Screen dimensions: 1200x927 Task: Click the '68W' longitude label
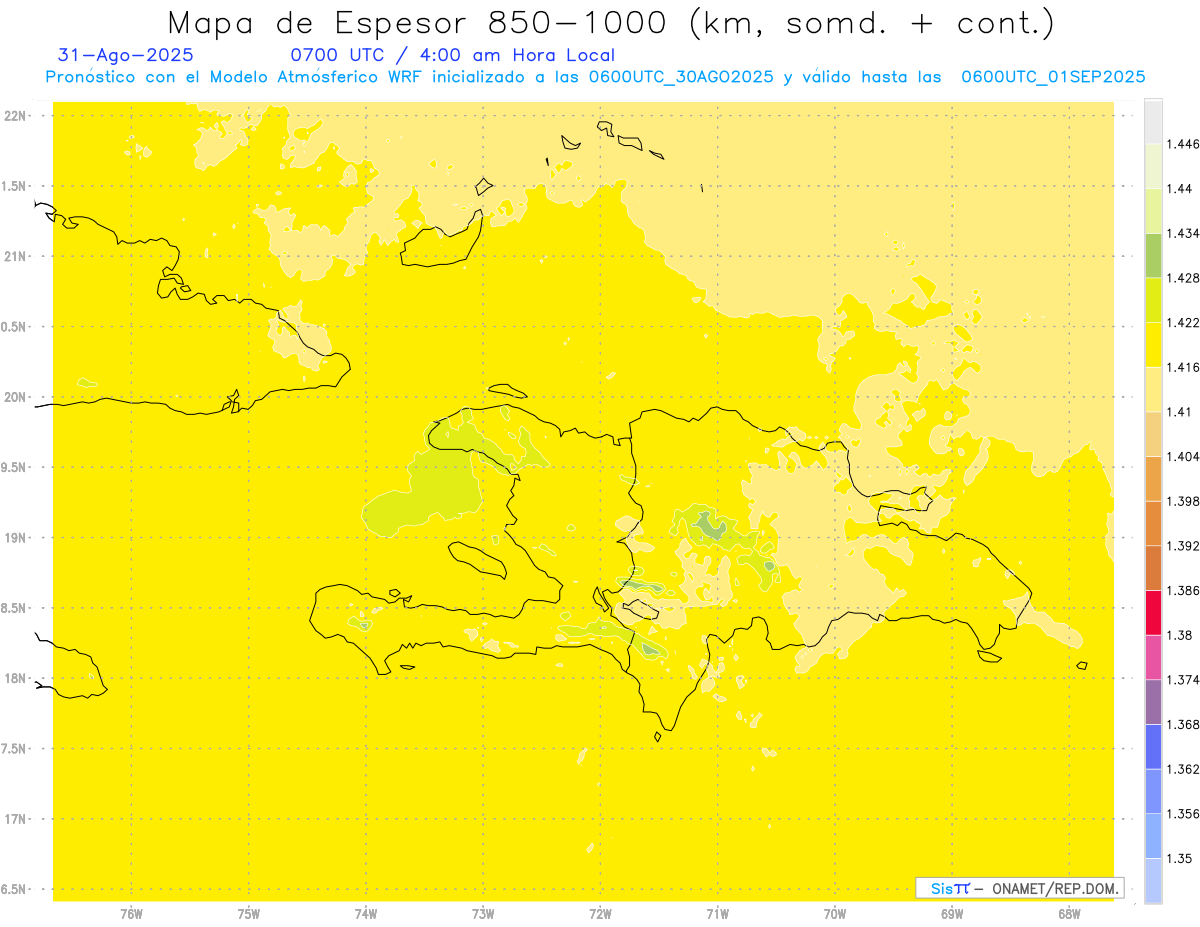point(1069,914)
